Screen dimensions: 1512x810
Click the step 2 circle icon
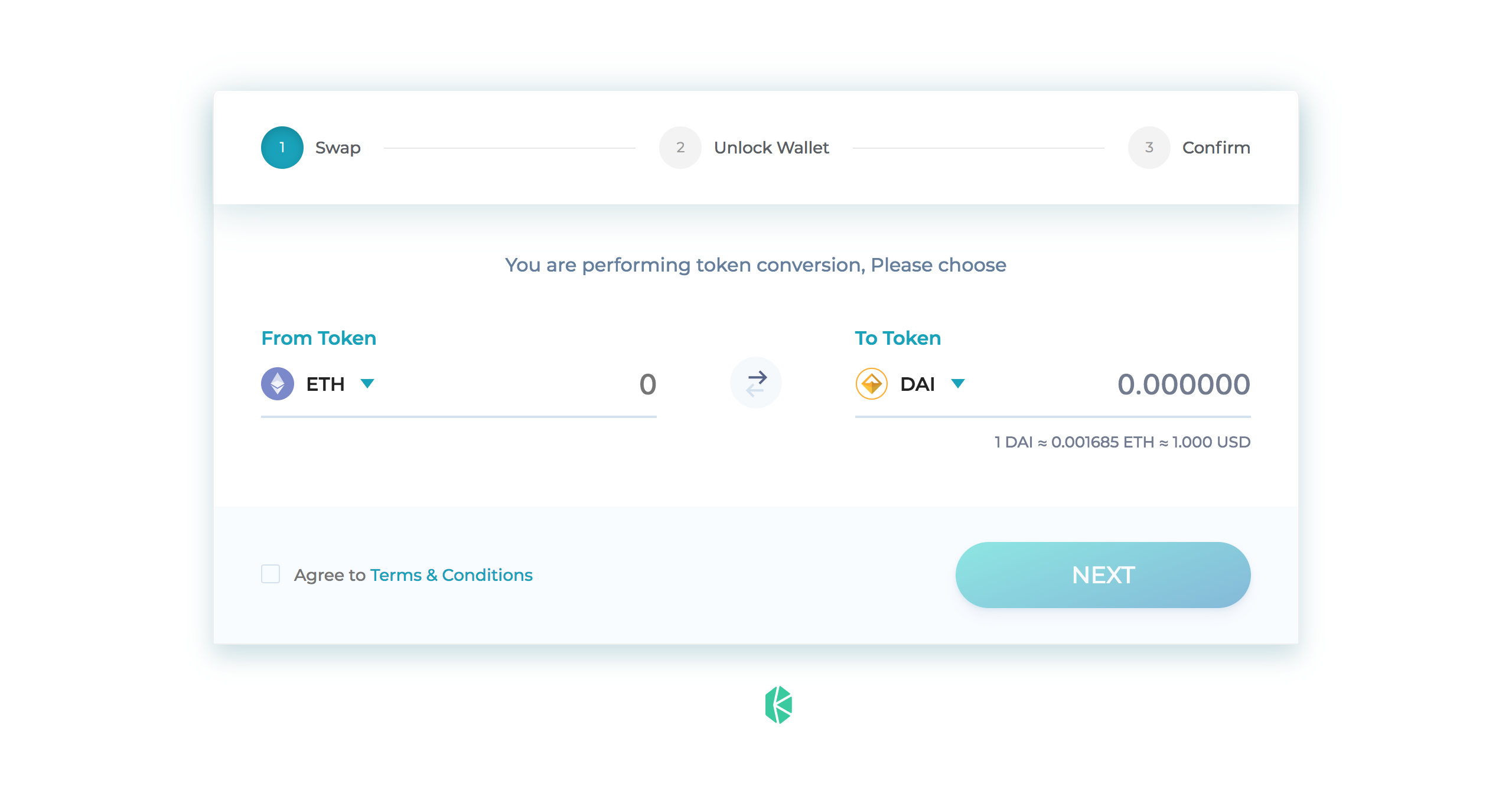680,148
